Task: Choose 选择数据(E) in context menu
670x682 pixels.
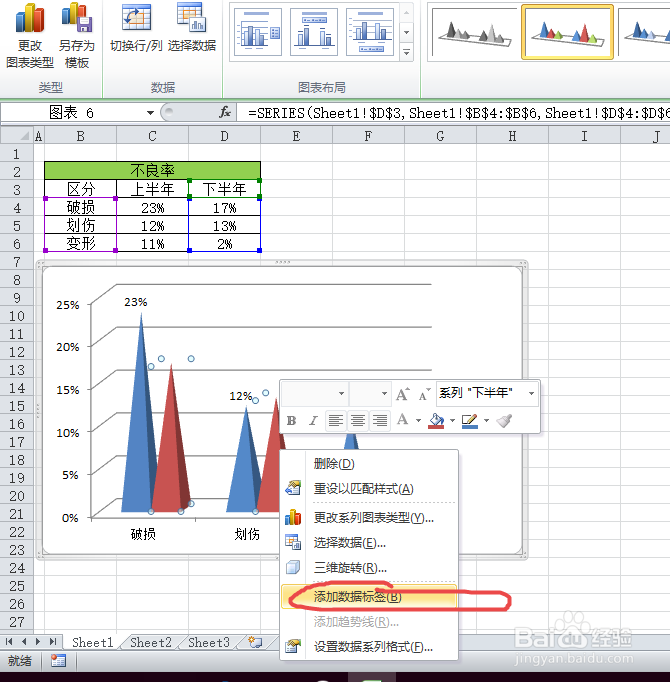Action: point(369,543)
